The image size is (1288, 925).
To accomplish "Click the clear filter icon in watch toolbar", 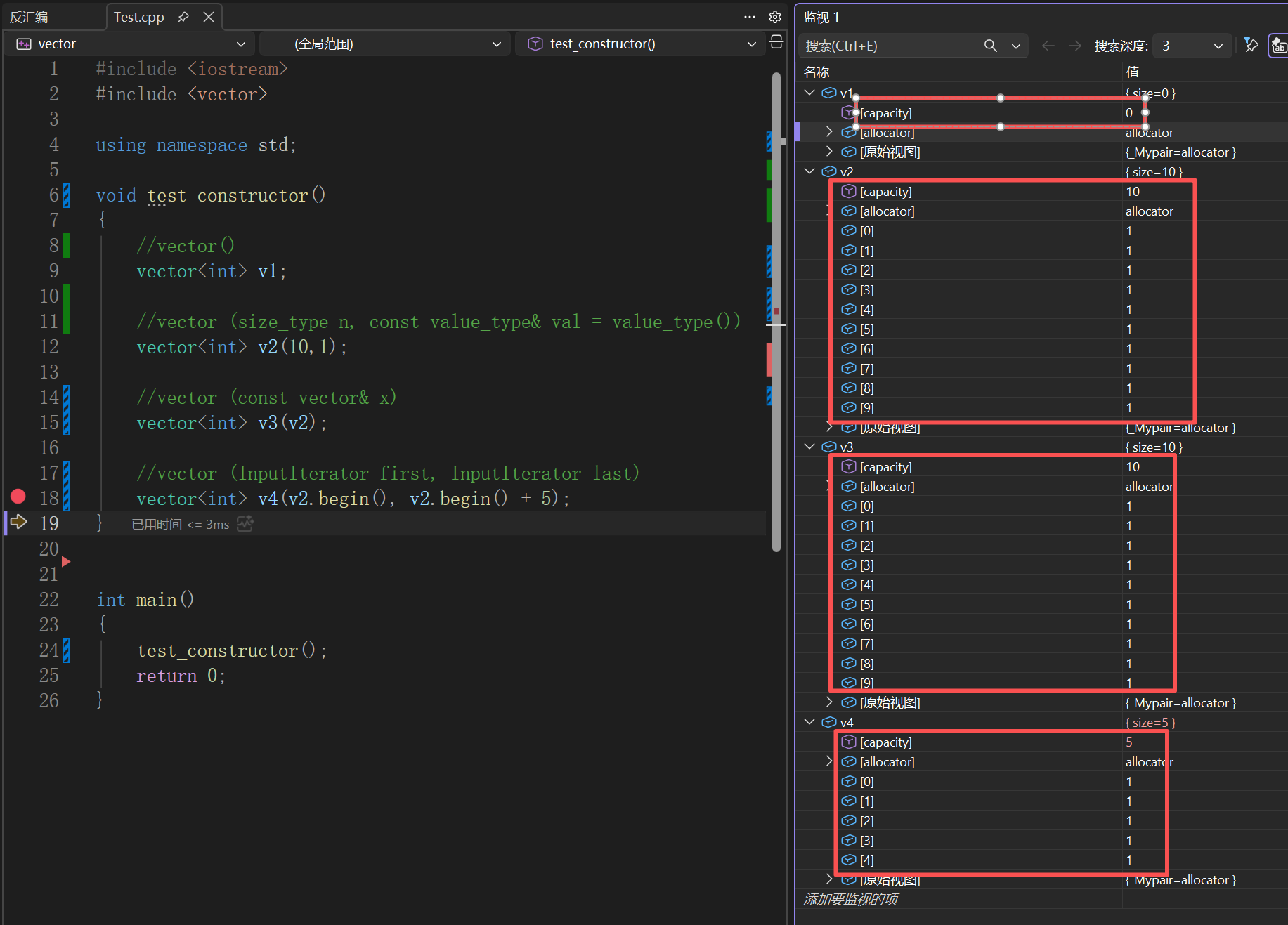I will (x=1251, y=46).
